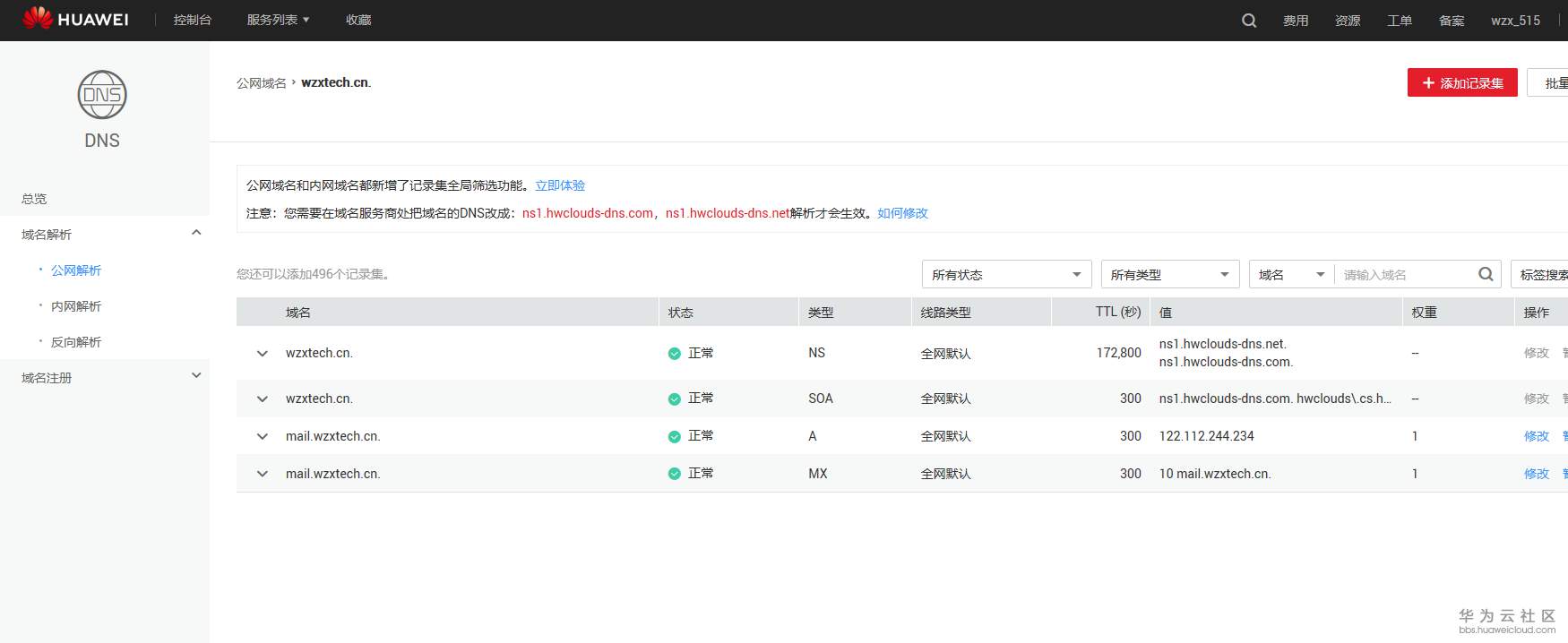Expand the mail.wzxtech.cn. MX record row
This screenshot has width=1568, height=643.
[x=263, y=474]
